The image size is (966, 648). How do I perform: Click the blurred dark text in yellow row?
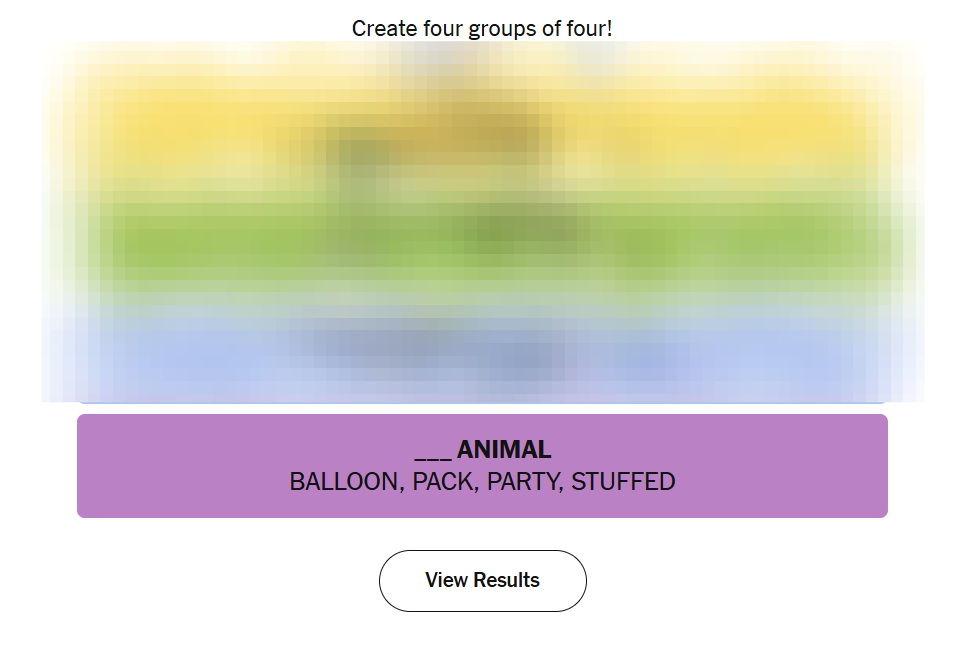tap(440, 140)
